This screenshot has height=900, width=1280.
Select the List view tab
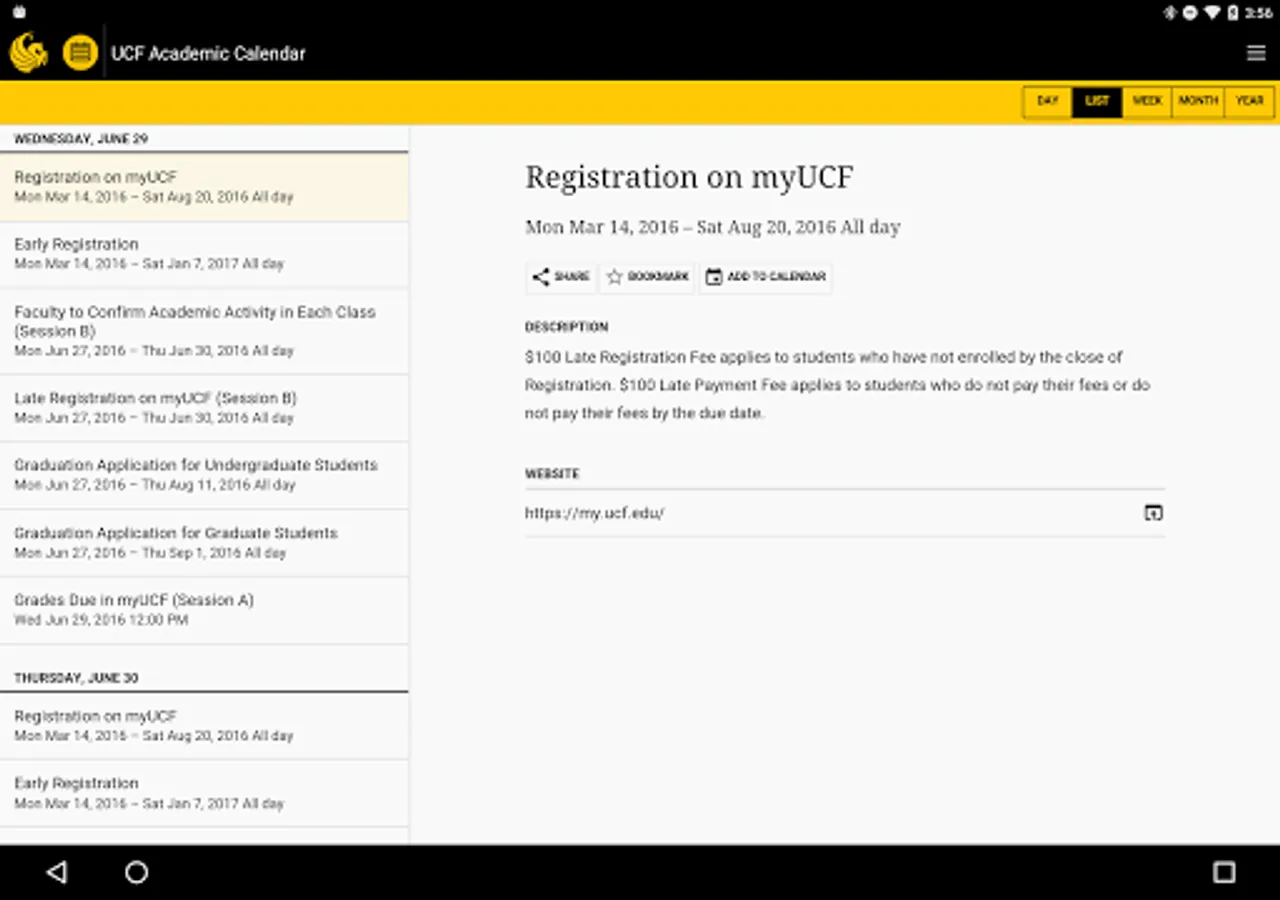pyautogui.click(x=1097, y=101)
